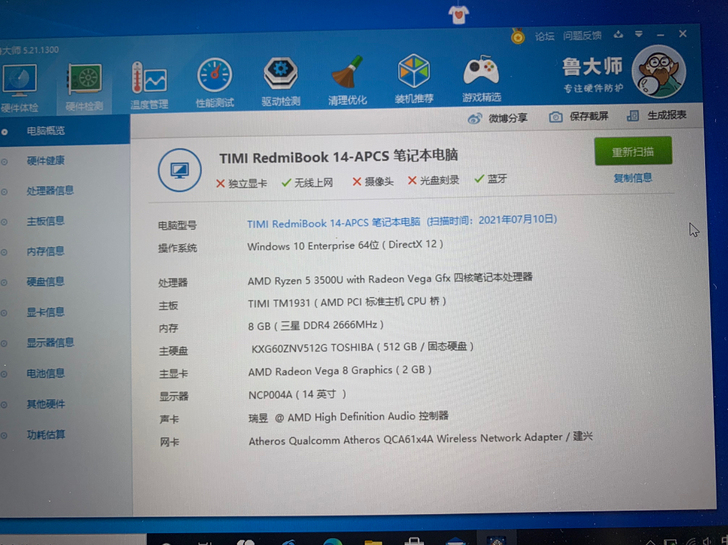Click the 光盘刻录 status indicator

coord(433,180)
